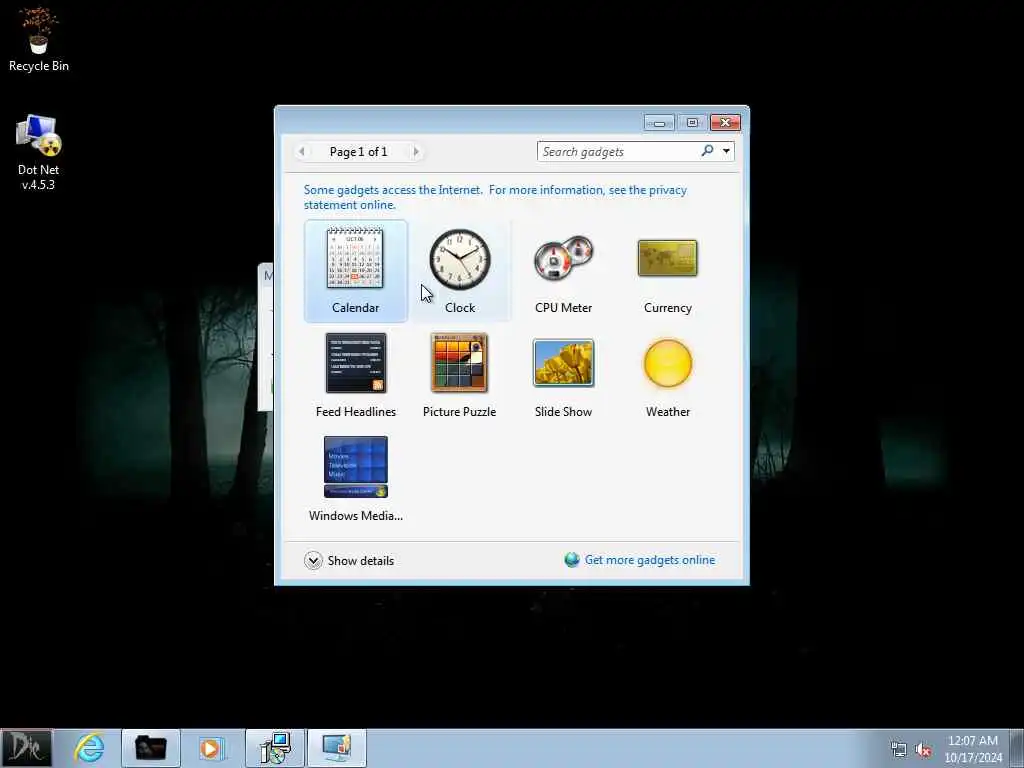
Task: Go to the previous gadgets page
Action: (x=301, y=152)
